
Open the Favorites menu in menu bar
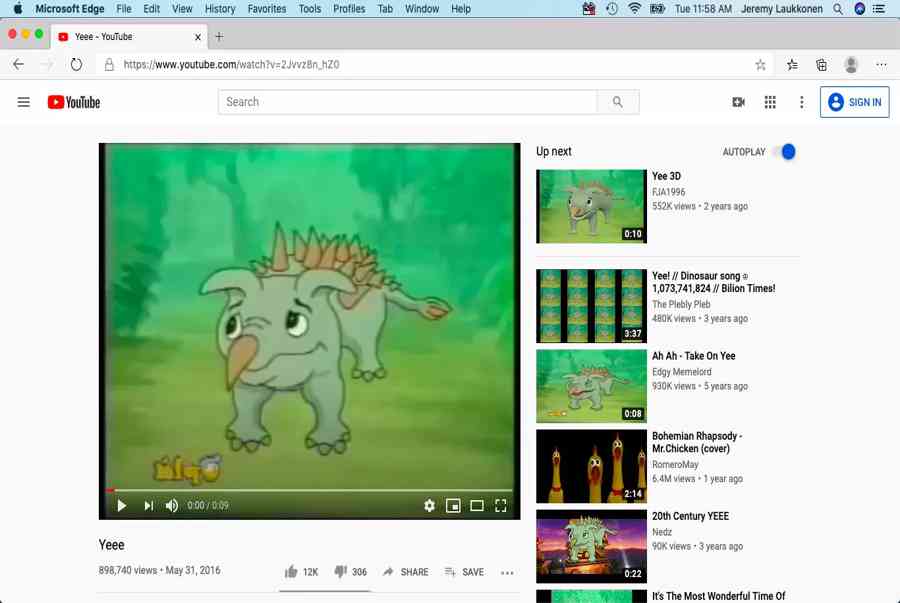click(266, 9)
